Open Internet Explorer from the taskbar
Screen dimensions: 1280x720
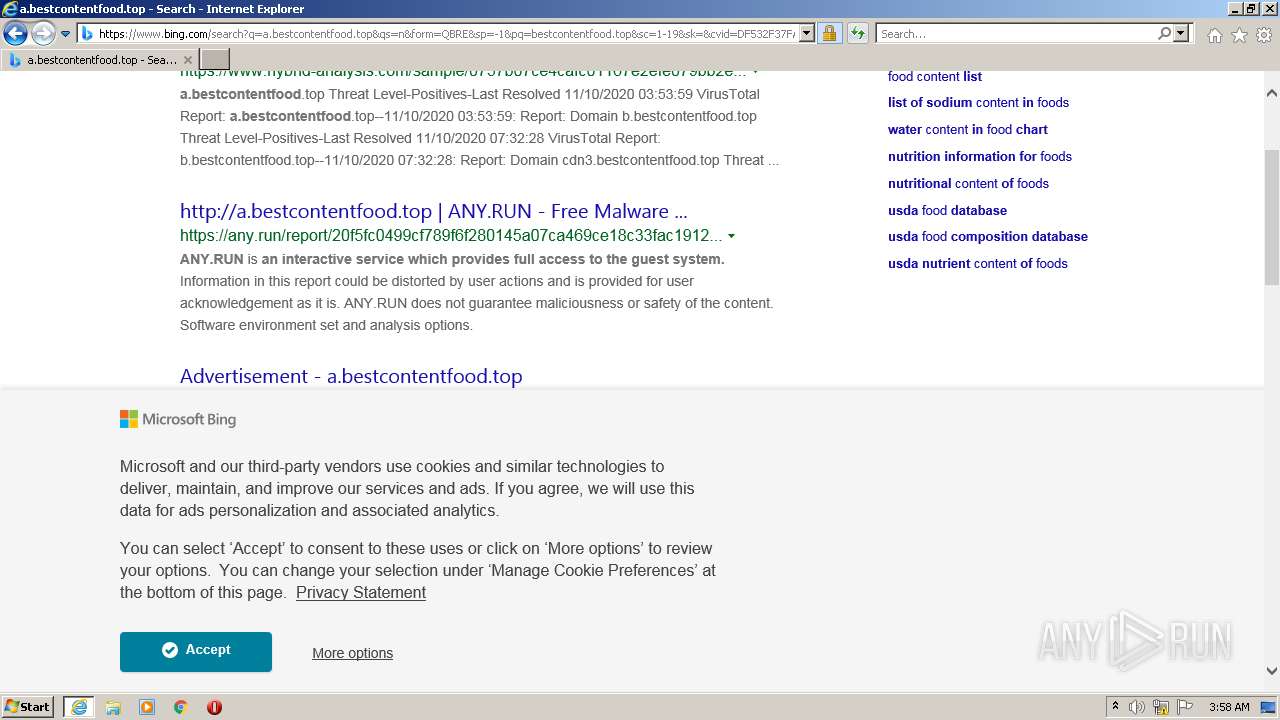click(x=78, y=707)
